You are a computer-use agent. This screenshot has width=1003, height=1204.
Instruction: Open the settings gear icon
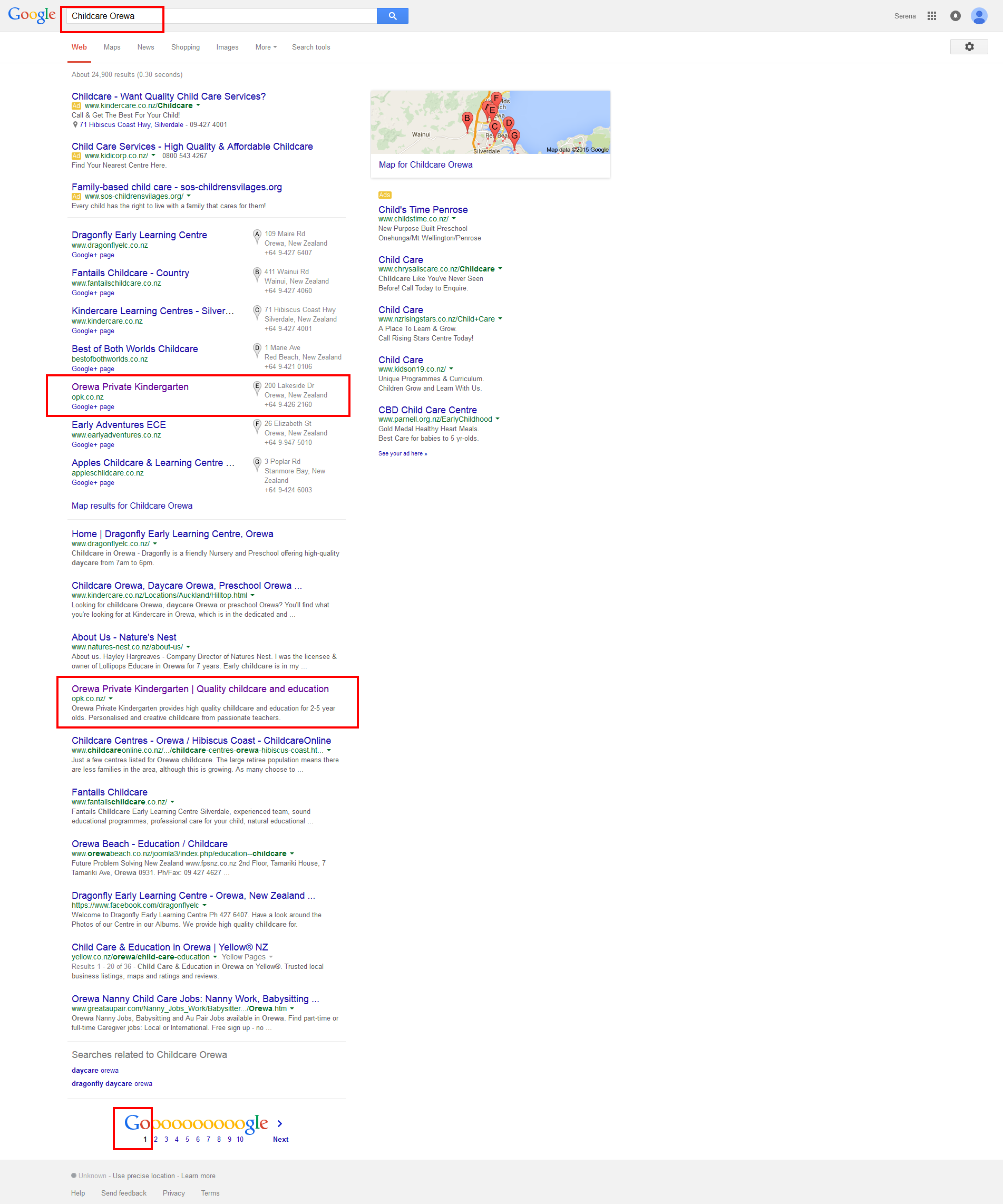[x=969, y=47]
